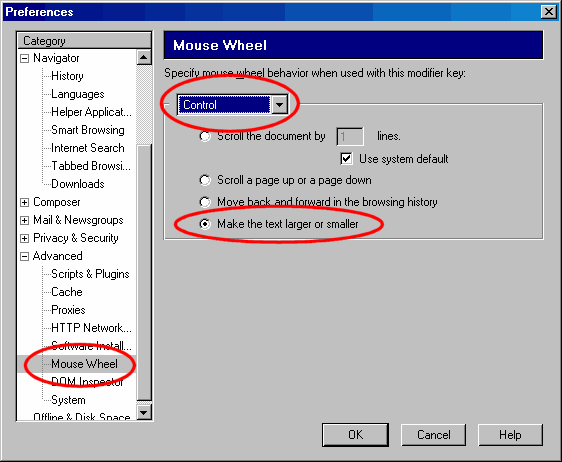Collapse the Advanced category
Viewport: 562px width, 462px height.
(24, 256)
